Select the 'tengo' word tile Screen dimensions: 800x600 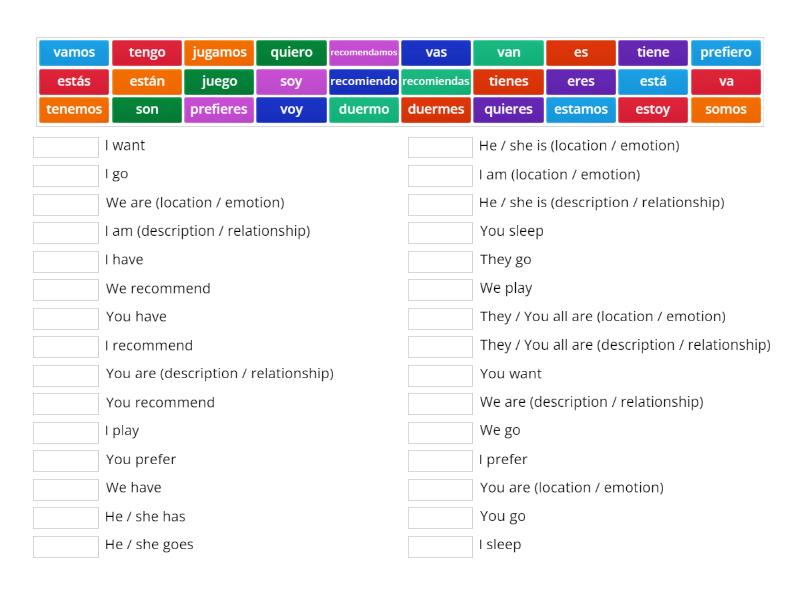[147, 53]
